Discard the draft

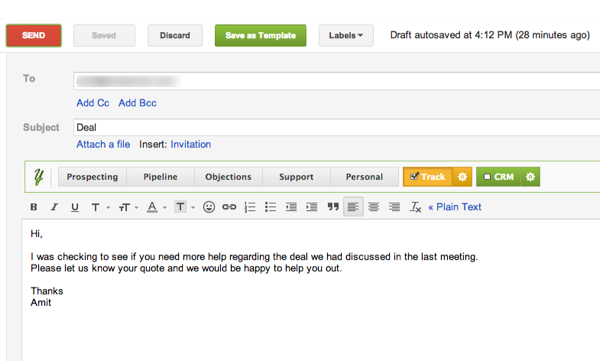[175, 36]
